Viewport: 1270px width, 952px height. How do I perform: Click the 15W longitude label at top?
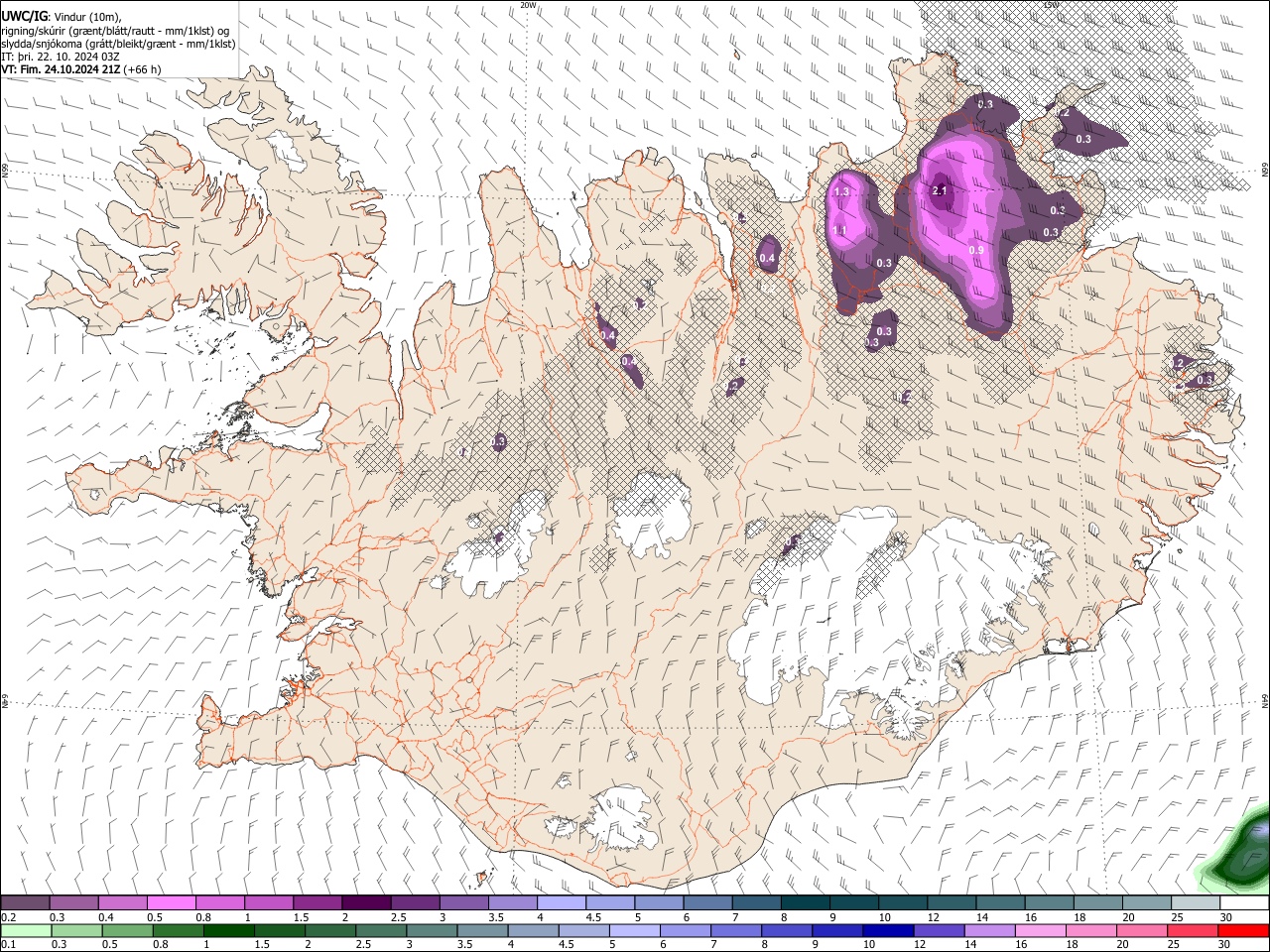coord(1051,5)
